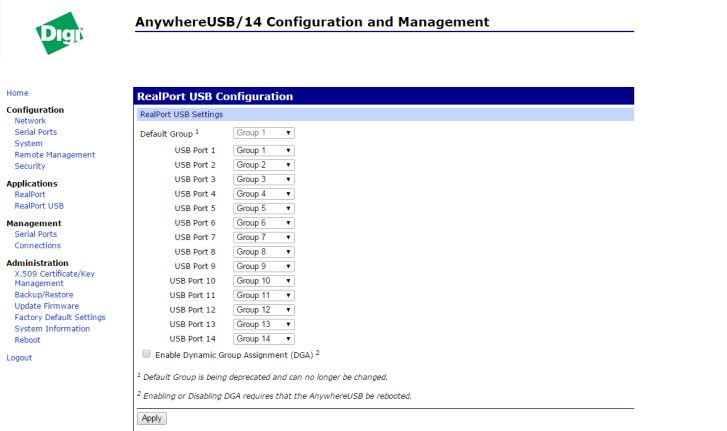The height and width of the screenshot is (431, 727).
Task: Open Security configuration
Action: click(30, 166)
